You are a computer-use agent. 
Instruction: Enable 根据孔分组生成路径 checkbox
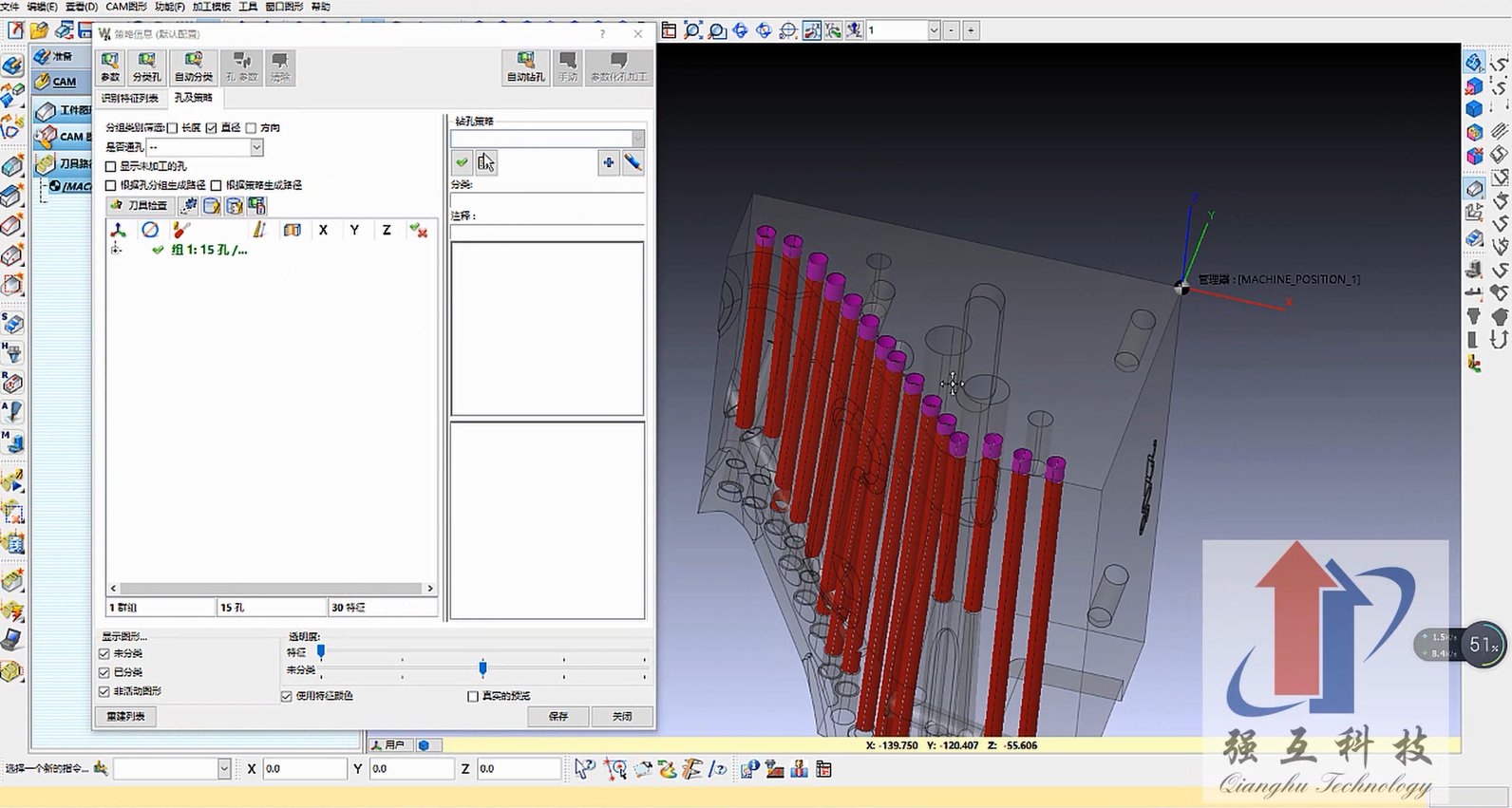coord(111,185)
